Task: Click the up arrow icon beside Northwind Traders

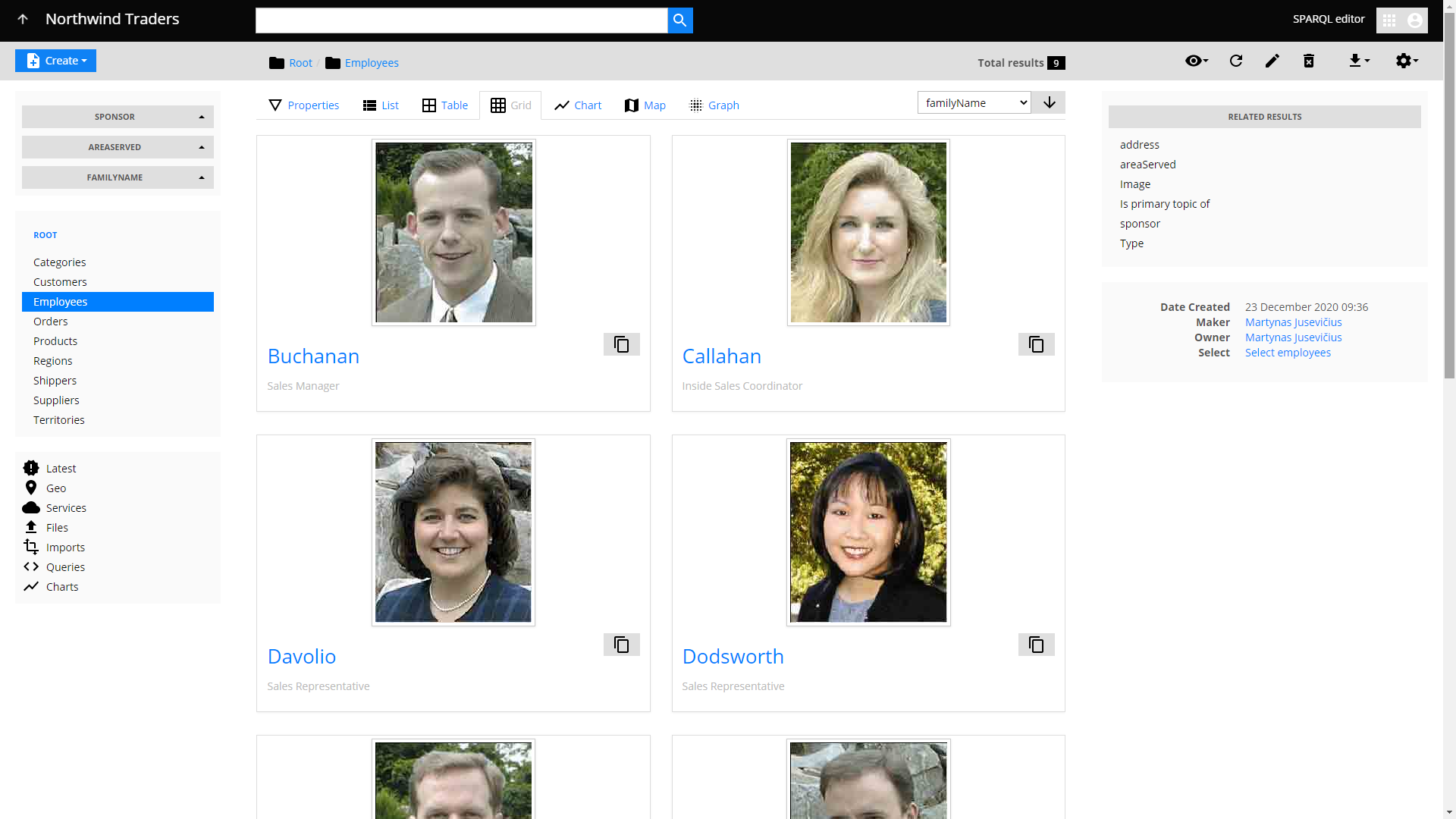Action: pyautogui.click(x=23, y=19)
